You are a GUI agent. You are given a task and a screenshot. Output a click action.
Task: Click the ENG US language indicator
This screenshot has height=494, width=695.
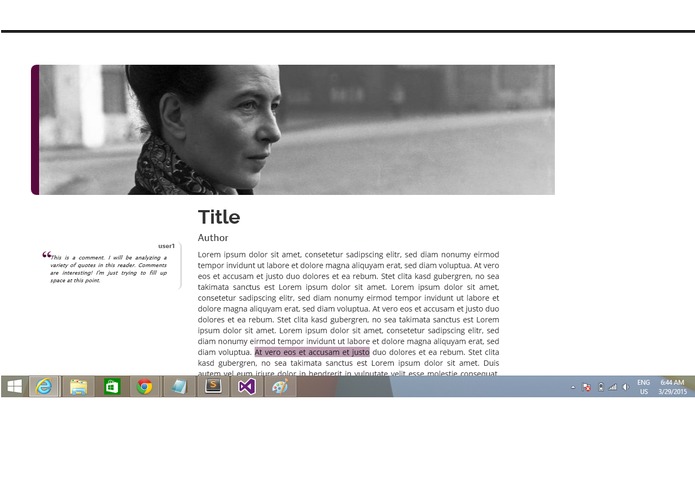pyautogui.click(x=644, y=387)
